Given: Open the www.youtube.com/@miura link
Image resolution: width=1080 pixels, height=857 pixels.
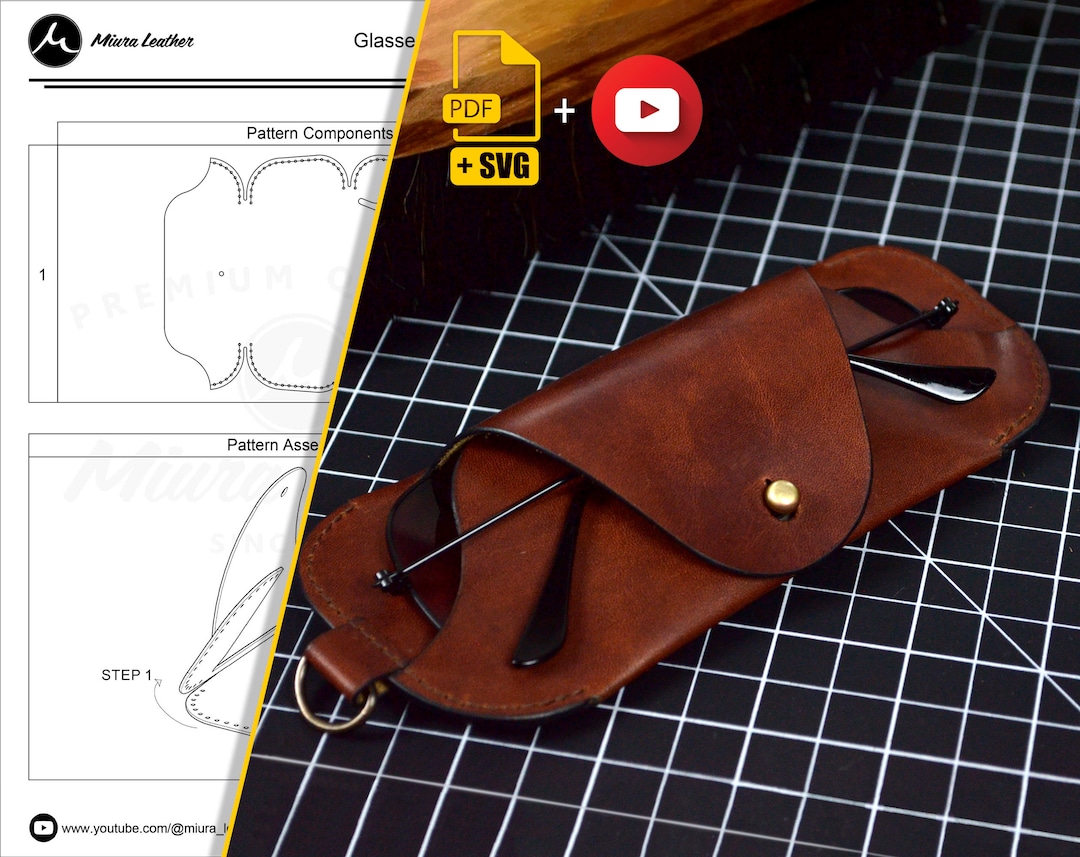Looking at the screenshot, I should coord(145,829).
